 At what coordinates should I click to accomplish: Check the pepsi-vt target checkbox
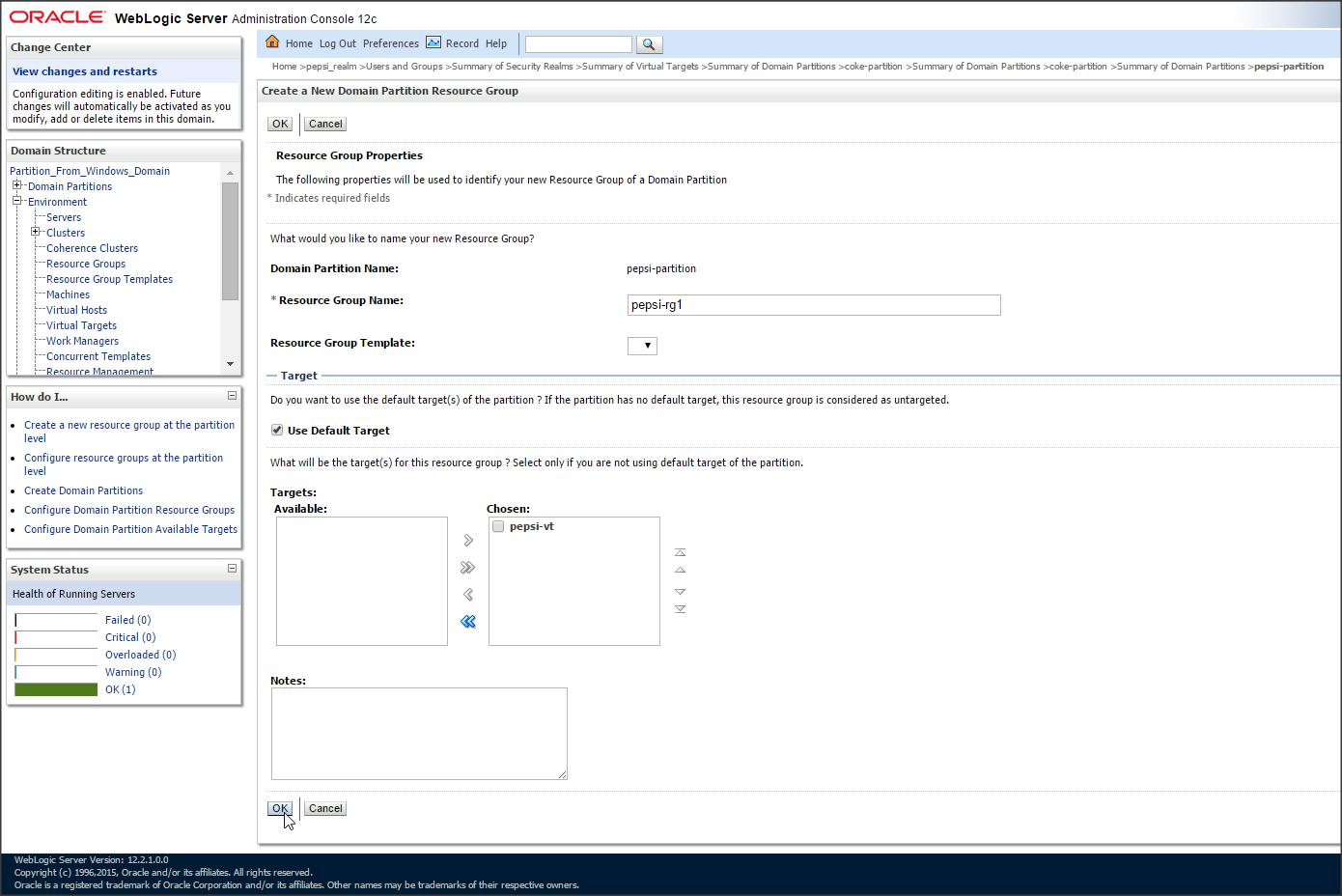498,526
